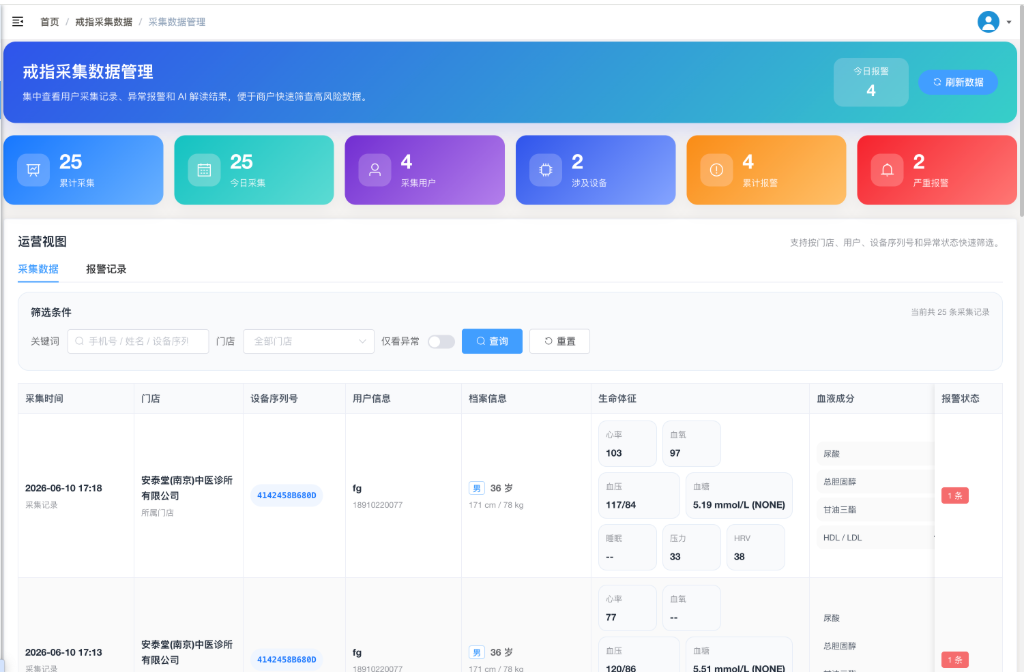Click 甘油三酯 in the 17:18 row

tap(840, 510)
